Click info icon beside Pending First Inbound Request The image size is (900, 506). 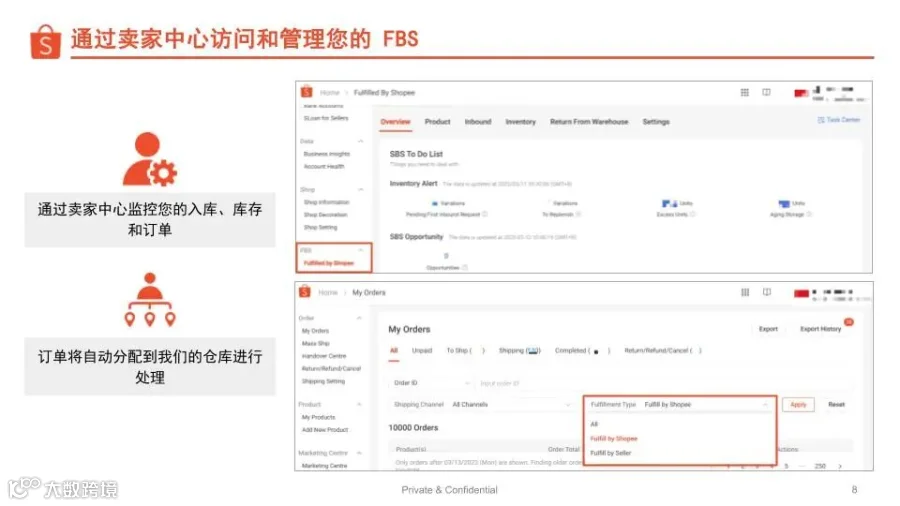(x=485, y=214)
